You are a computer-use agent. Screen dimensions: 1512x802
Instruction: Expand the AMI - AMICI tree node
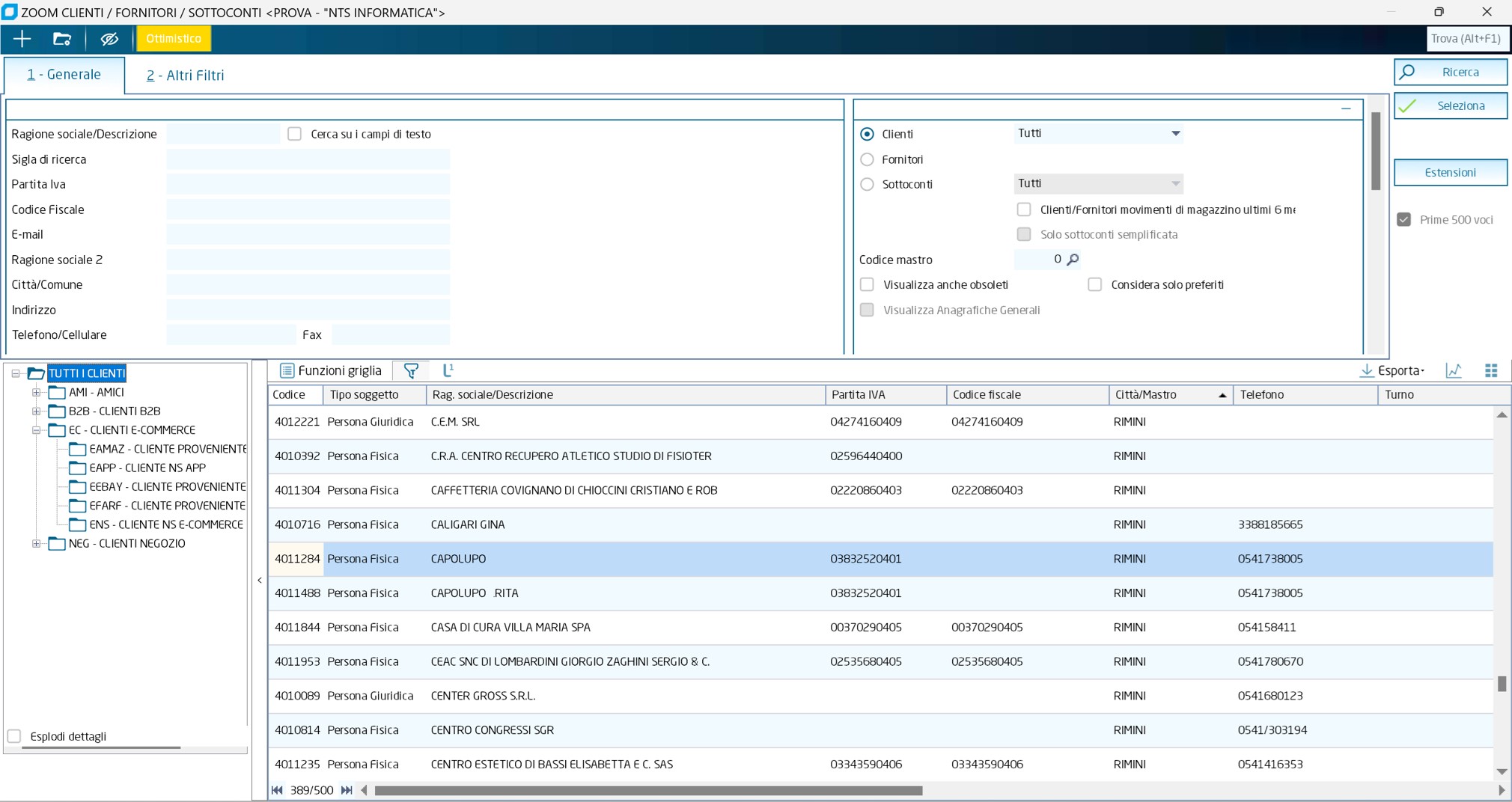click(36, 392)
